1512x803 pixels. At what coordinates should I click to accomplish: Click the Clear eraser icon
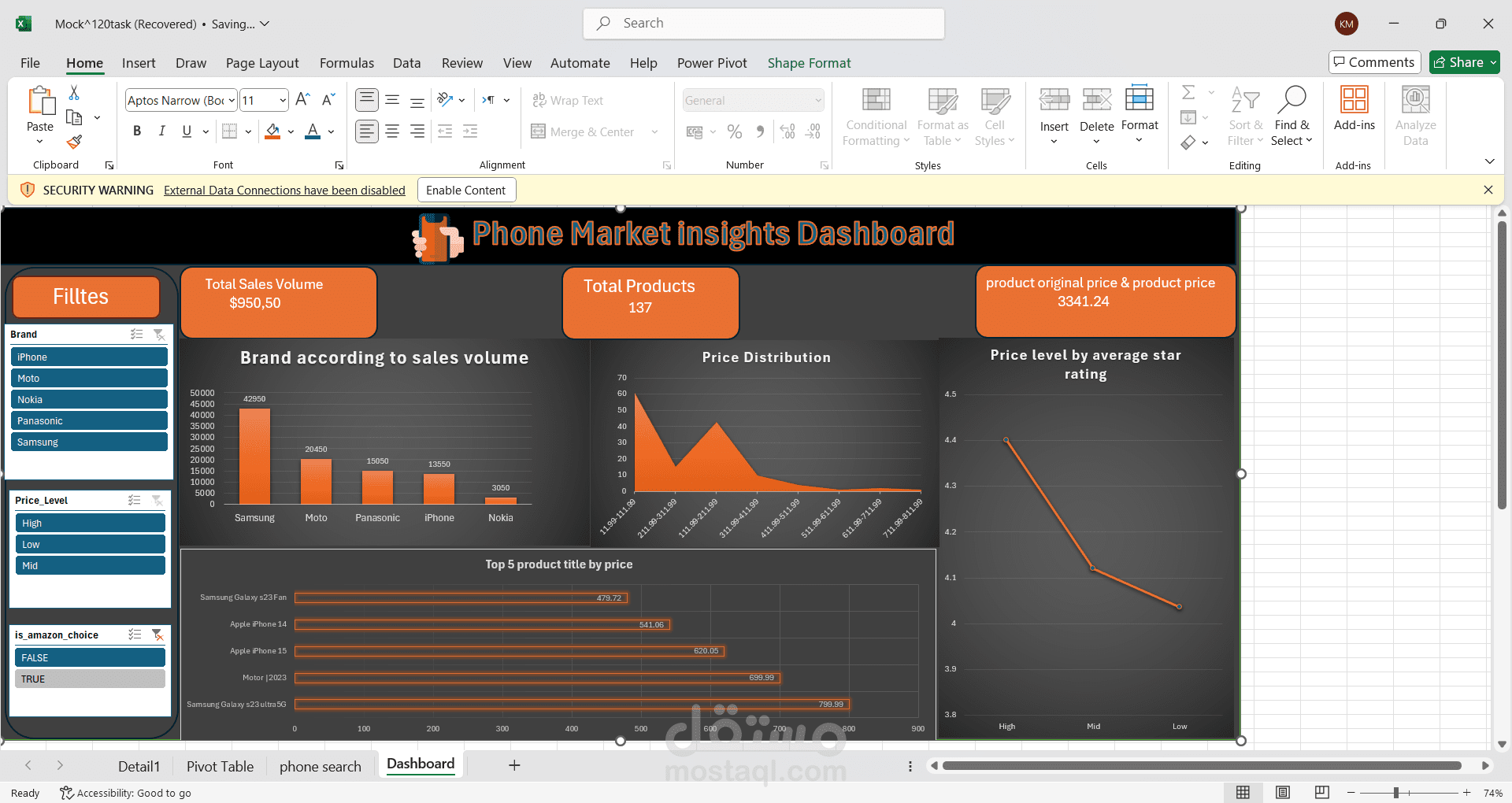1188,142
